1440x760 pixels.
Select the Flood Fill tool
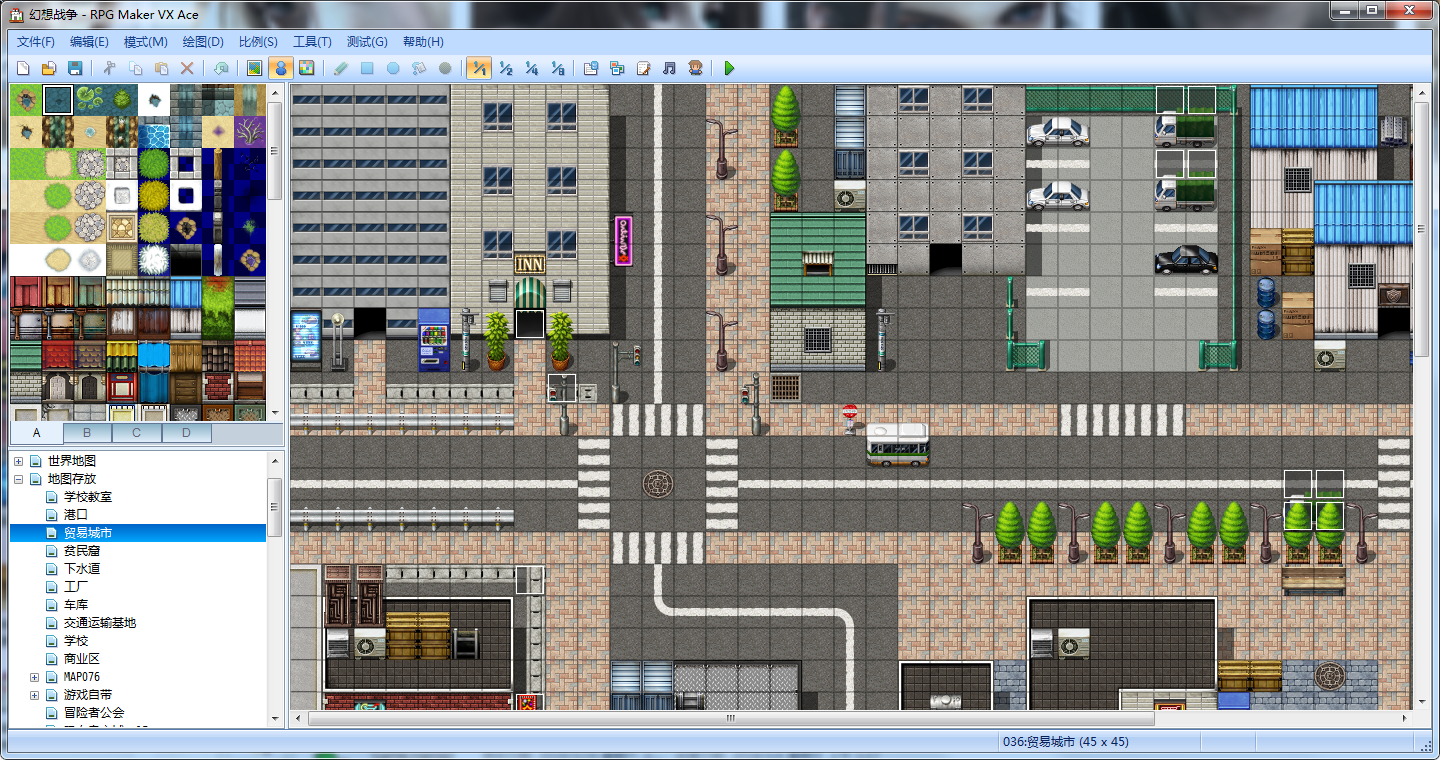pyautogui.click(x=419, y=68)
